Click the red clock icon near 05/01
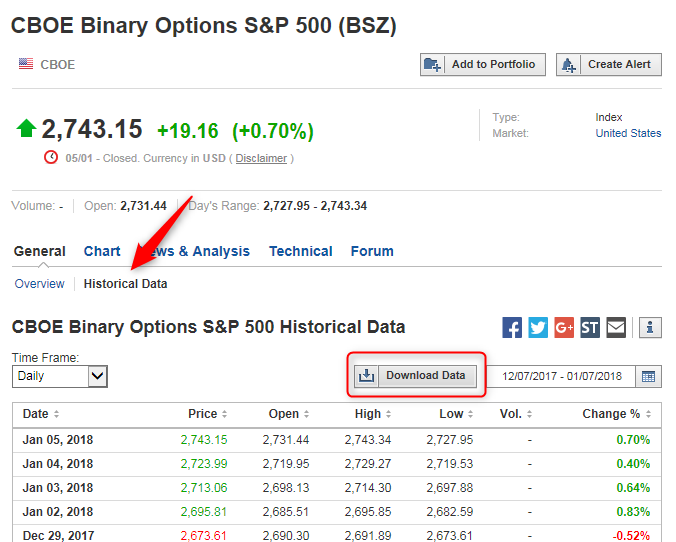The image size is (676, 542). click(51, 157)
